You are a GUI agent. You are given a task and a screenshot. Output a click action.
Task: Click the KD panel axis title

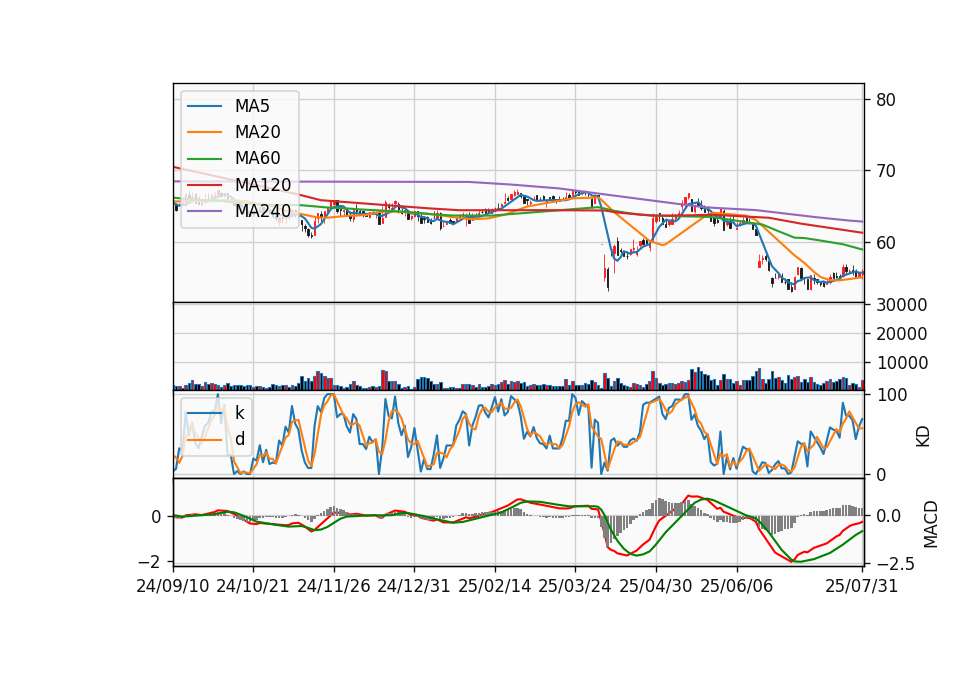tap(923, 437)
